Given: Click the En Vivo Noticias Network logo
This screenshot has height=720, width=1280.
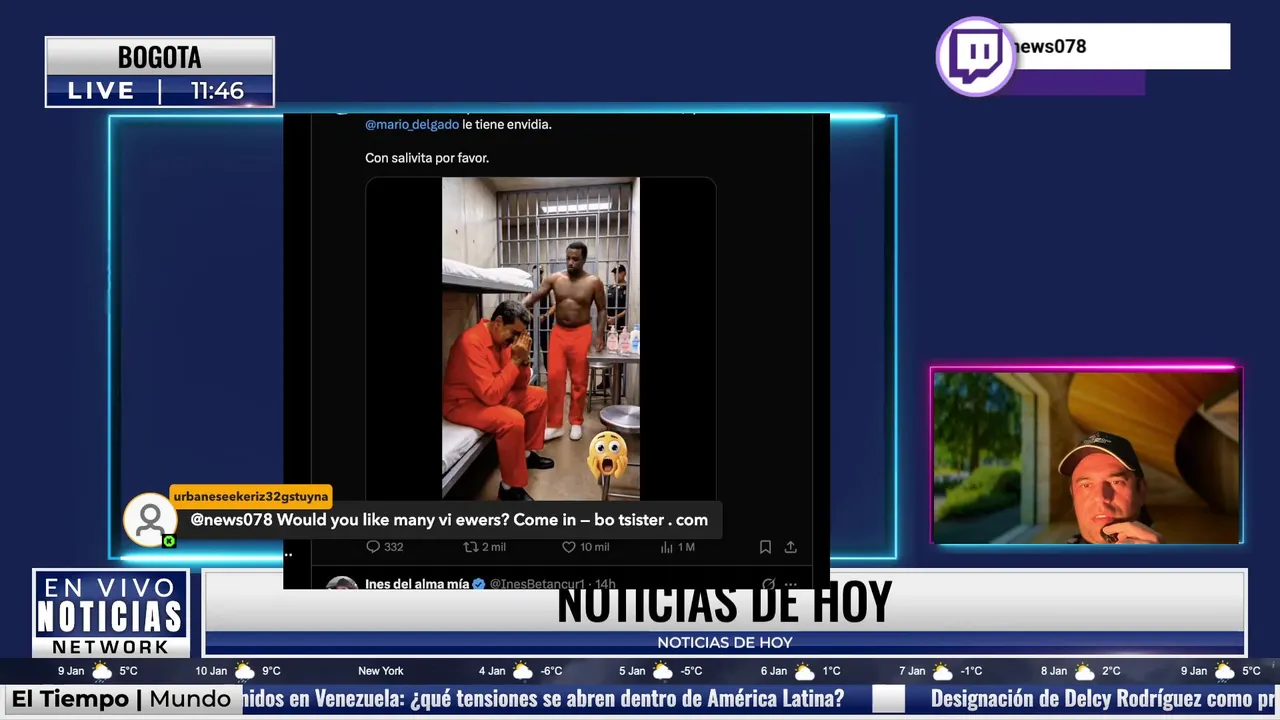Looking at the screenshot, I should click(110, 613).
